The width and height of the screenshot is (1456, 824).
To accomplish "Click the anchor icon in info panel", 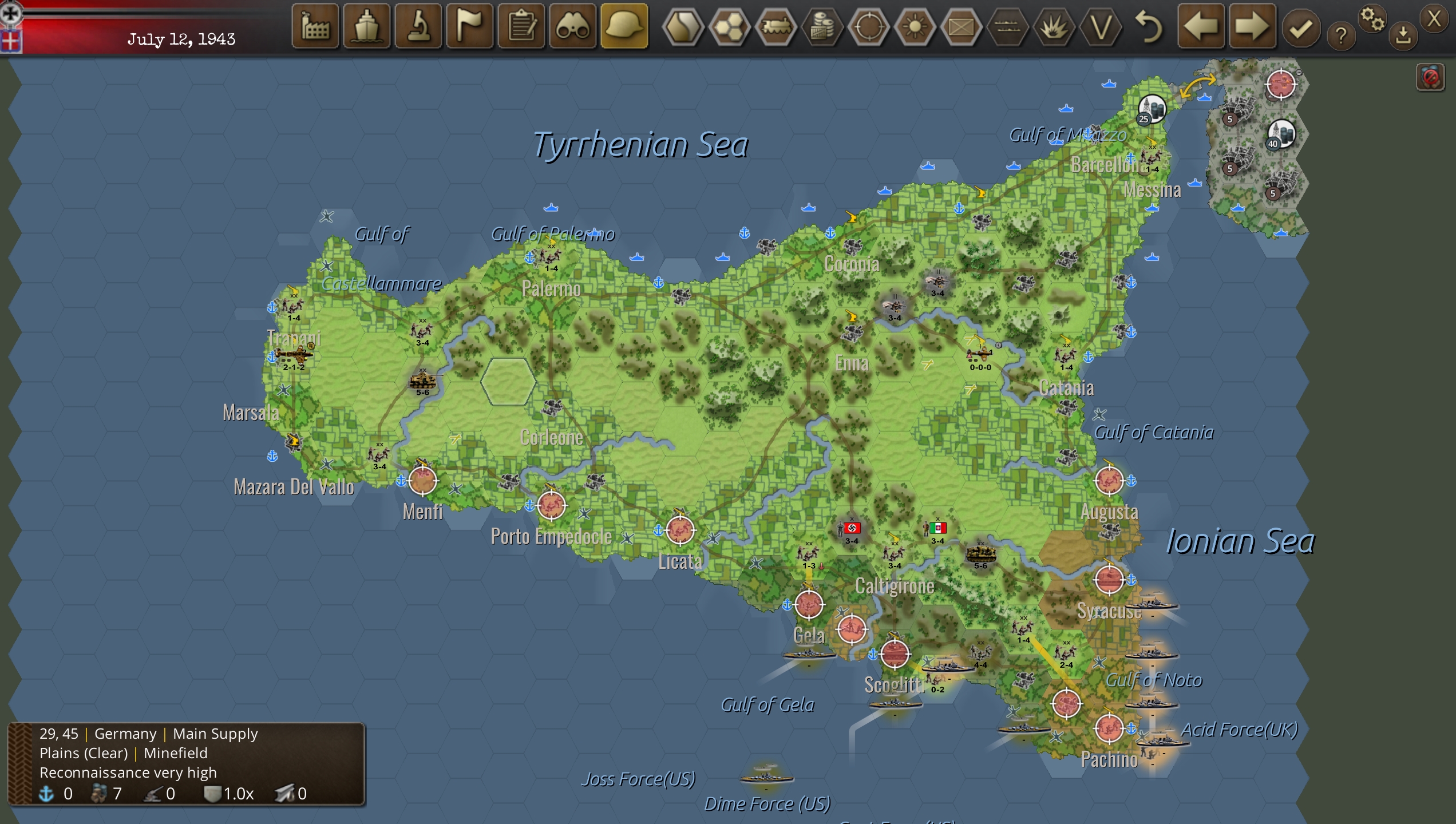I will click(x=46, y=794).
